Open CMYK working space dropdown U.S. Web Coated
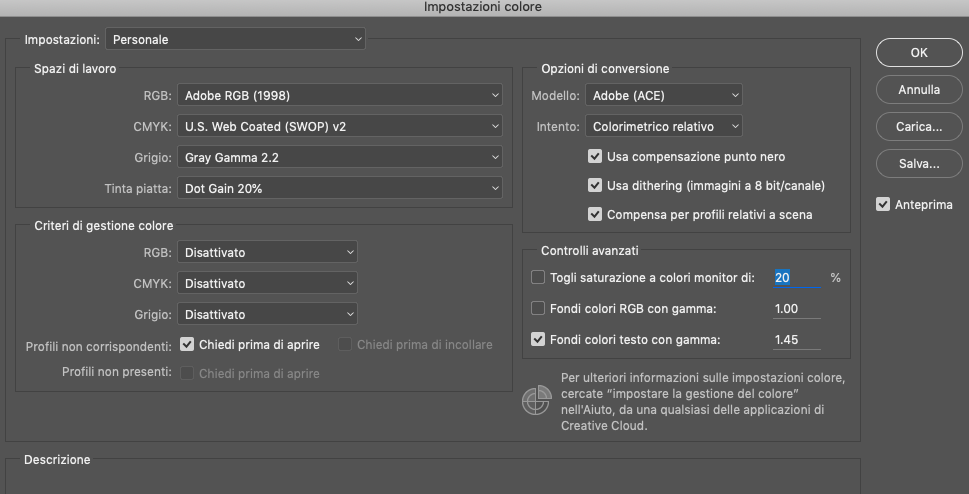Viewport: 969px width, 494px height. pos(339,126)
